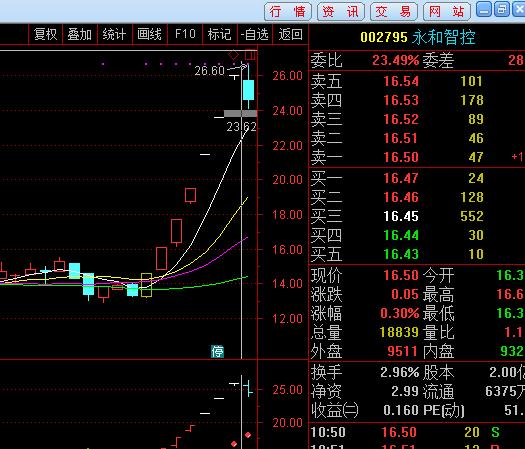Click the red square icon at chart top
The image size is (525, 449).
pos(250,55)
